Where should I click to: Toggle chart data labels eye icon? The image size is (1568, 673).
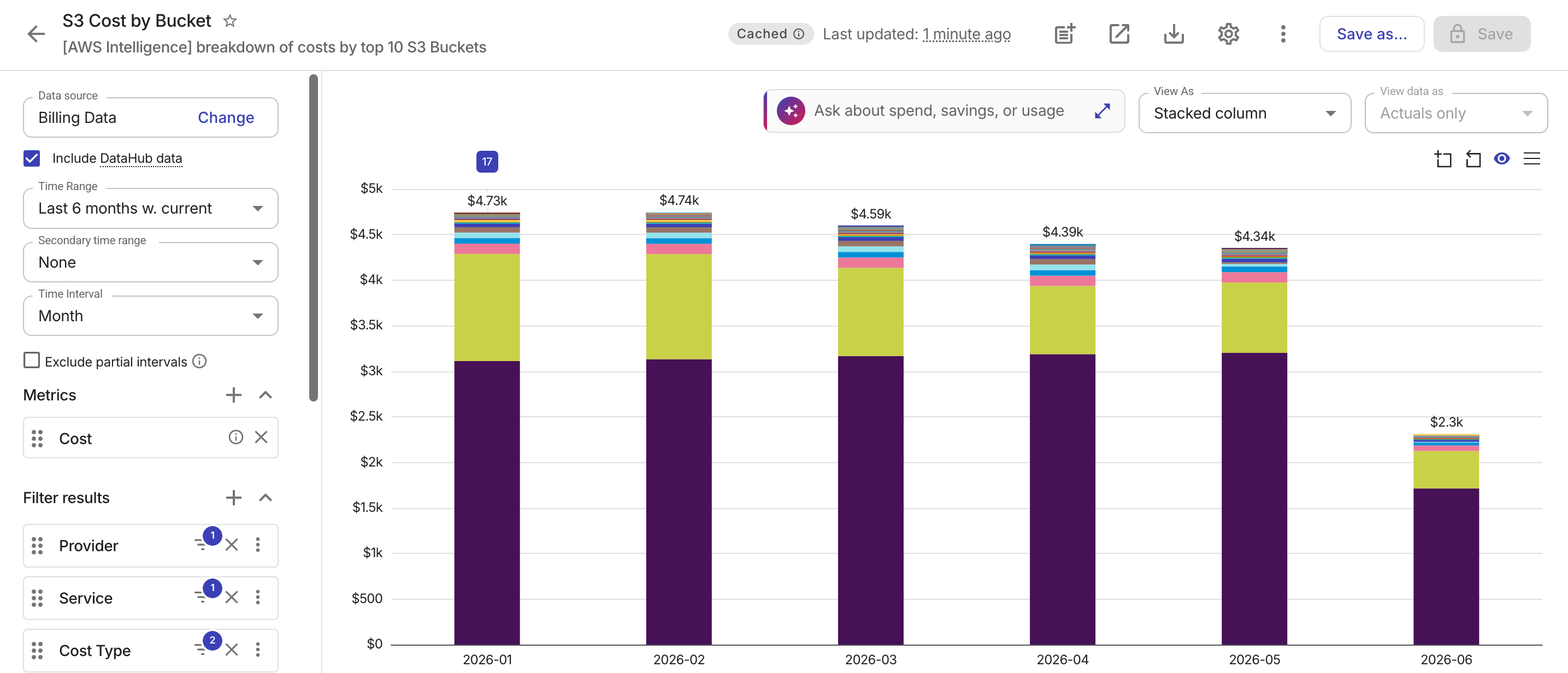[1502, 159]
